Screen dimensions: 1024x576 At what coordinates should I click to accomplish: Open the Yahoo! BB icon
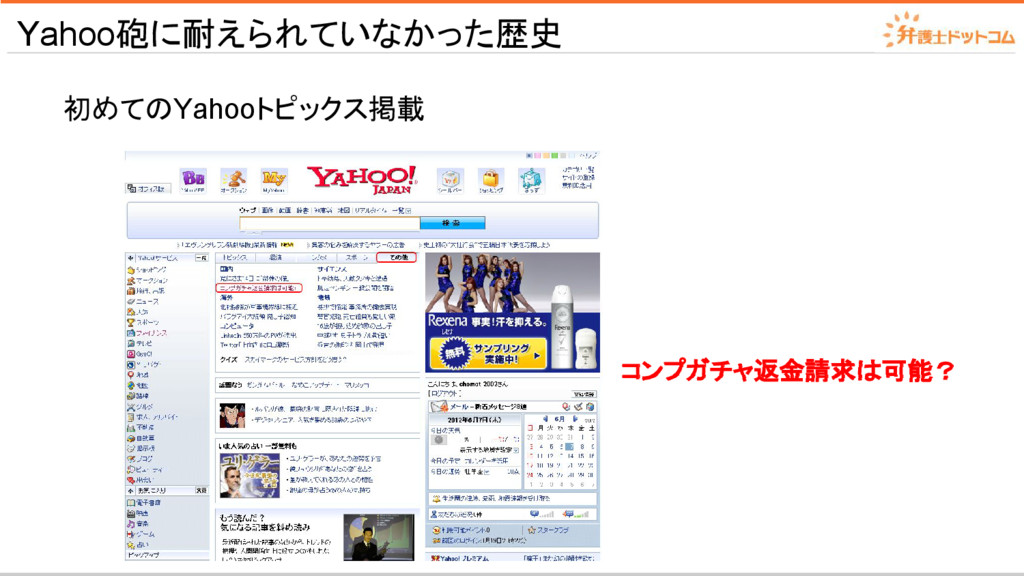[193, 179]
